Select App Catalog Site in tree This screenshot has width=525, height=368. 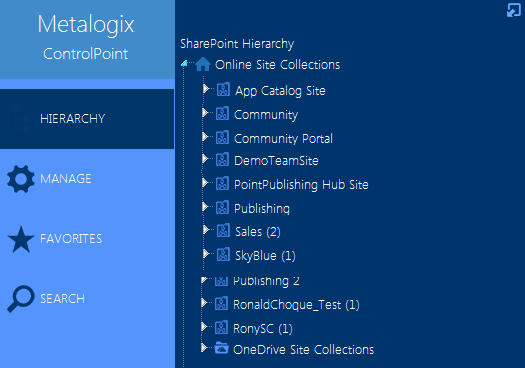tap(280, 91)
